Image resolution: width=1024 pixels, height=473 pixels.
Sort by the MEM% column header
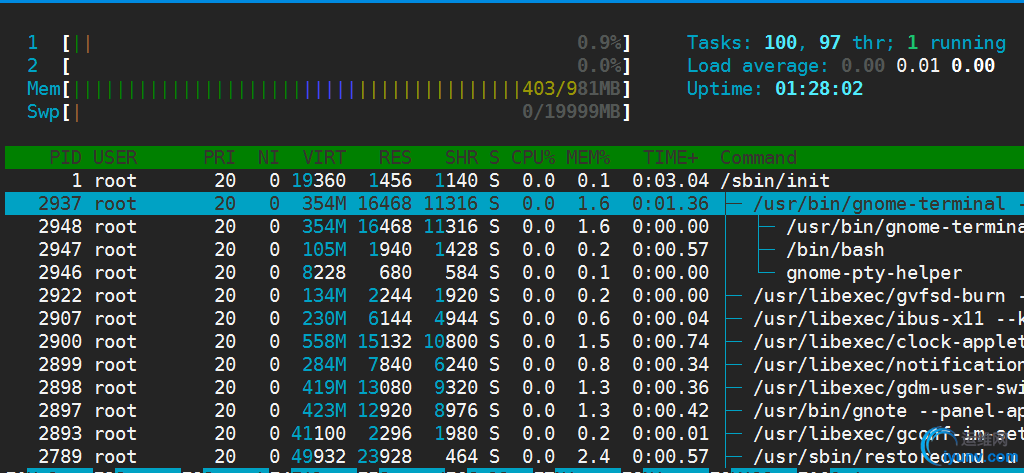coord(588,157)
